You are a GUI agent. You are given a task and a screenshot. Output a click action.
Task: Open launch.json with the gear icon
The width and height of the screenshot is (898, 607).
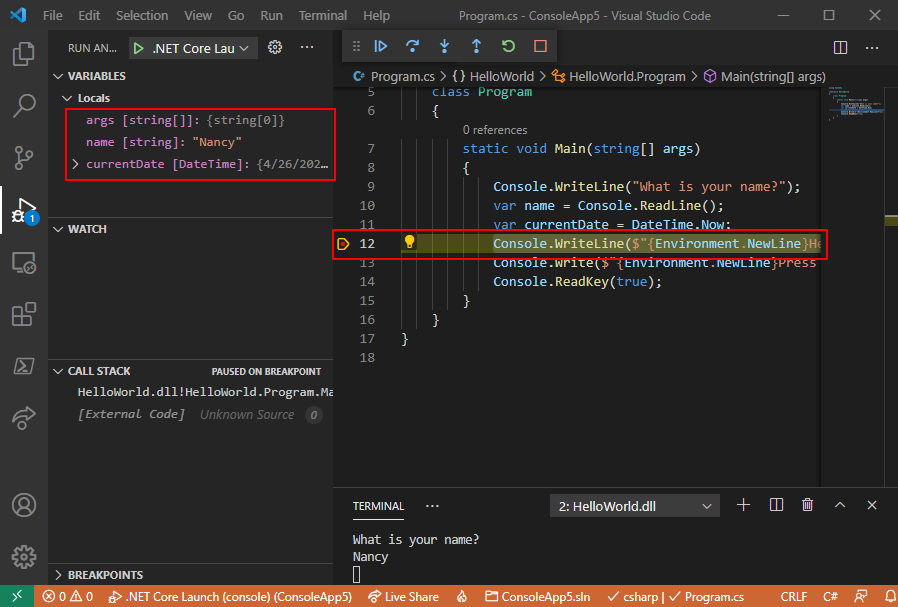point(276,48)
